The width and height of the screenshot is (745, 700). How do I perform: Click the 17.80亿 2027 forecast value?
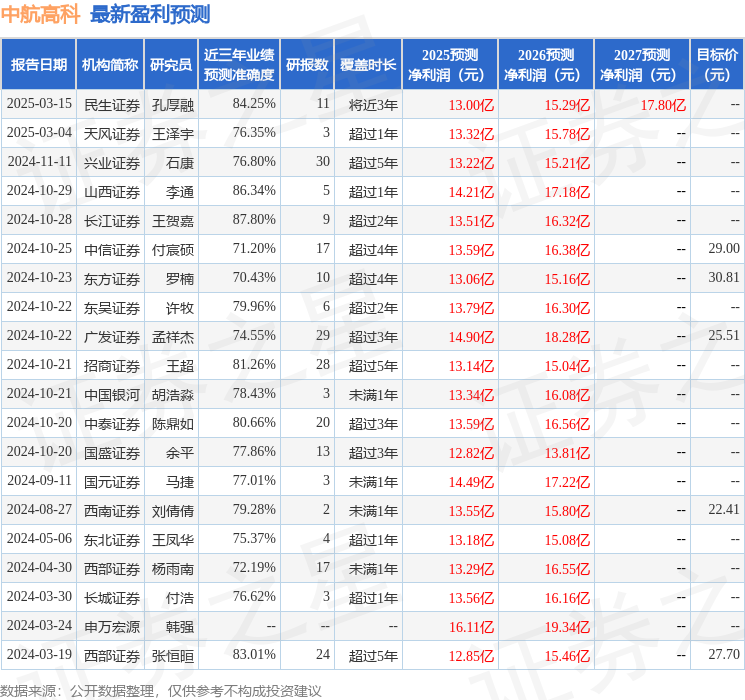(x=663, y=105)
